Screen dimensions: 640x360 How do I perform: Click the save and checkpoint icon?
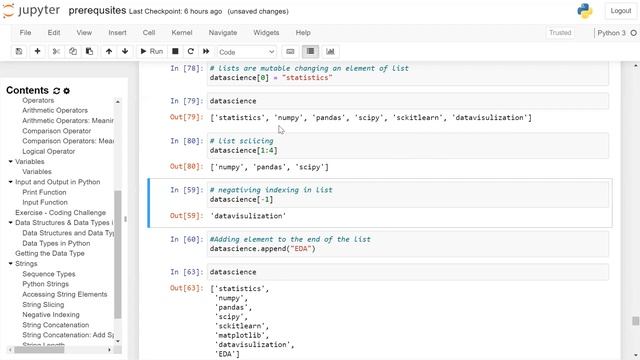pyautogui.click(x=19, y=51)
